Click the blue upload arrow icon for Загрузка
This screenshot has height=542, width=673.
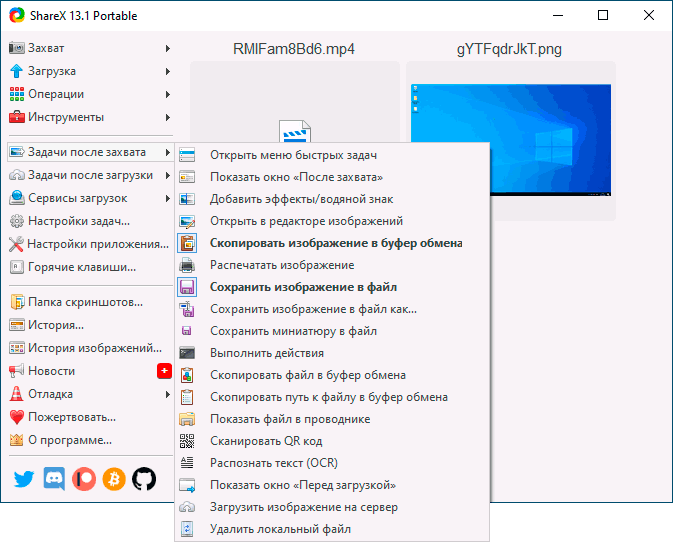tap(17, 71)
